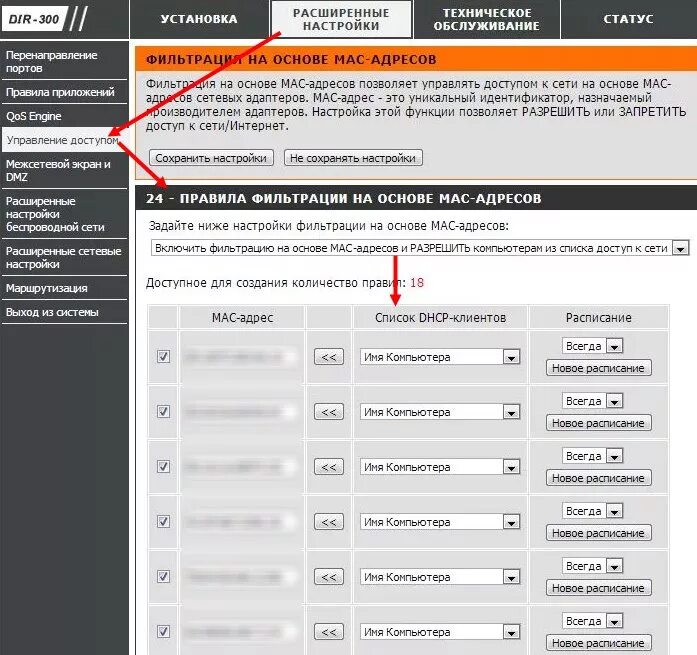
Task: Click Выход из системы
Action: (x=64, y=312)
